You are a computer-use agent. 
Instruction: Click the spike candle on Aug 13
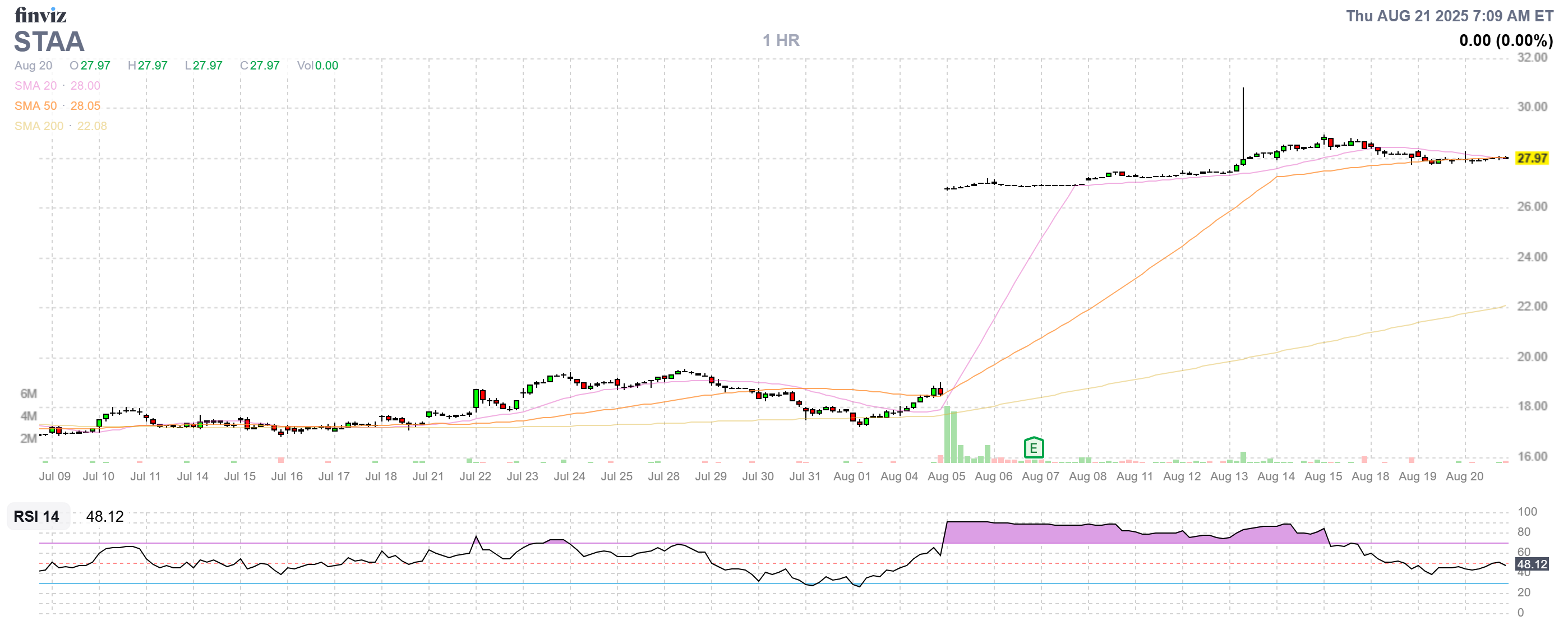(1242, 122)
